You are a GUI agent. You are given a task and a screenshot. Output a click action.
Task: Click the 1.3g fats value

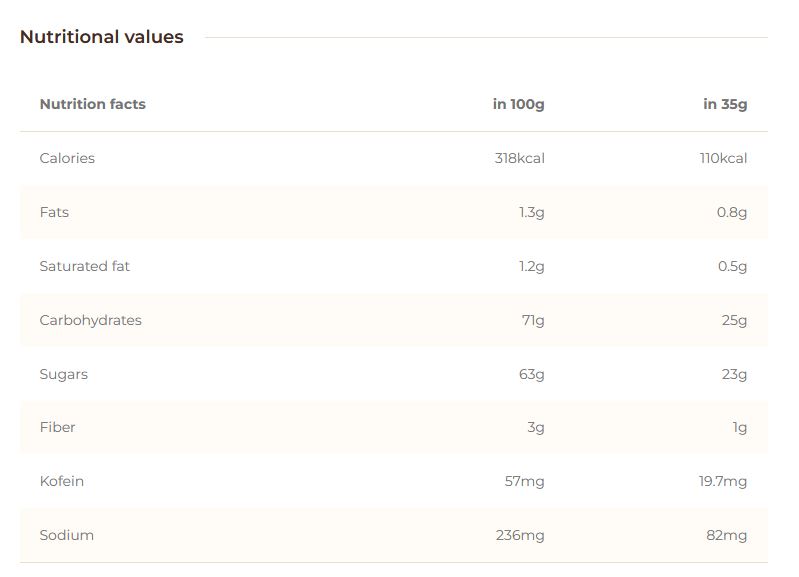532,212
